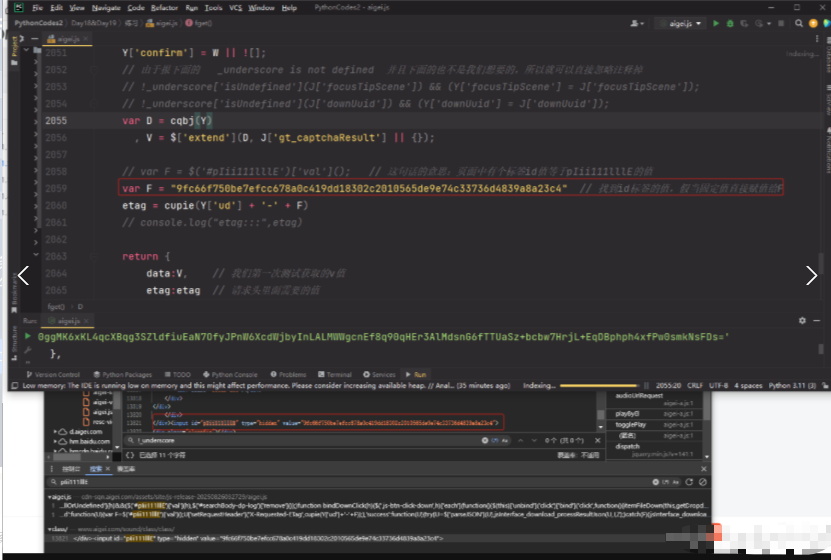Click the Python 3.11 interpreter indicator

click(x=792, y=386)
